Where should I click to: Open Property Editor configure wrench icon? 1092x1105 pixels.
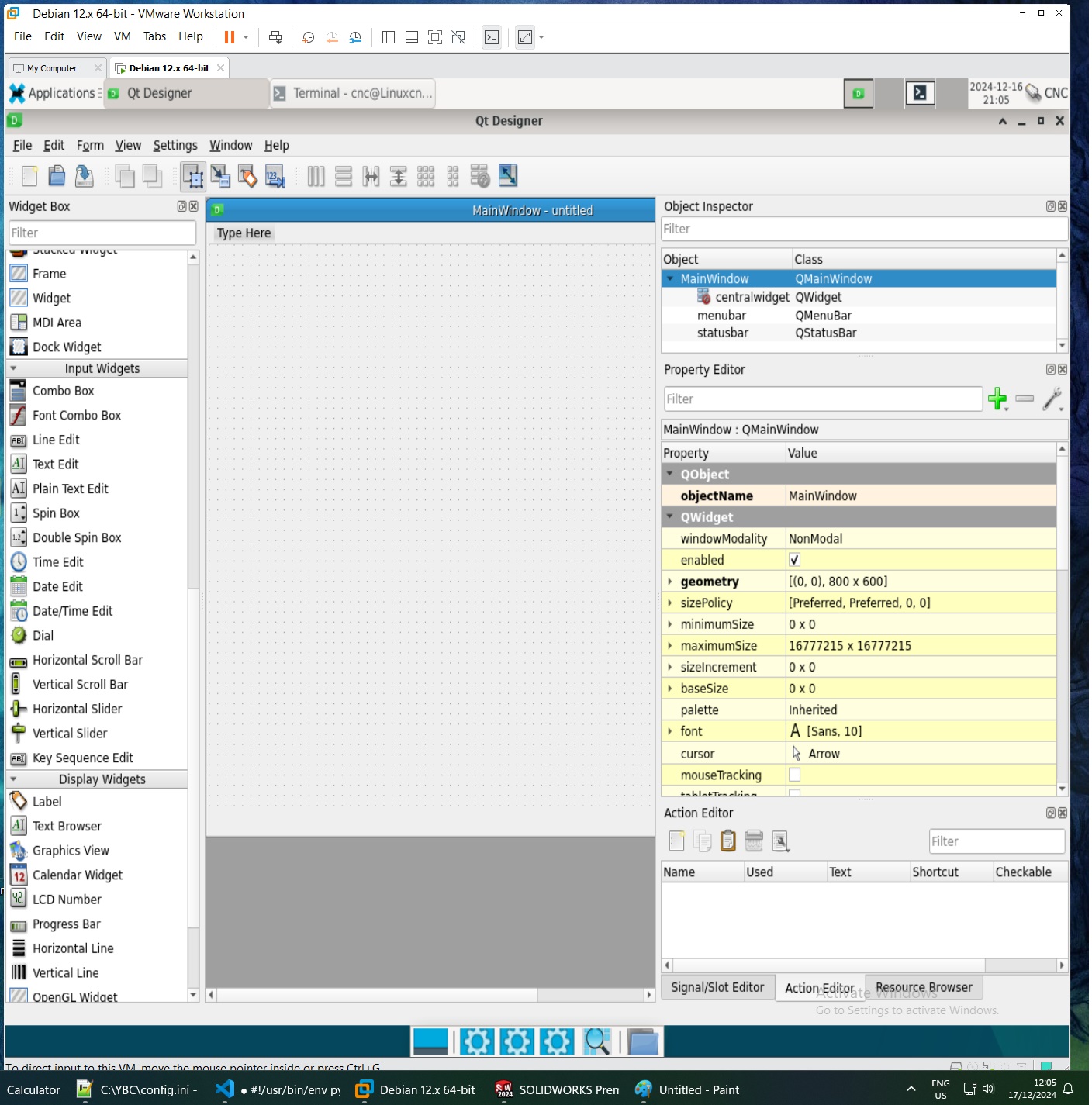(1052, 399)
